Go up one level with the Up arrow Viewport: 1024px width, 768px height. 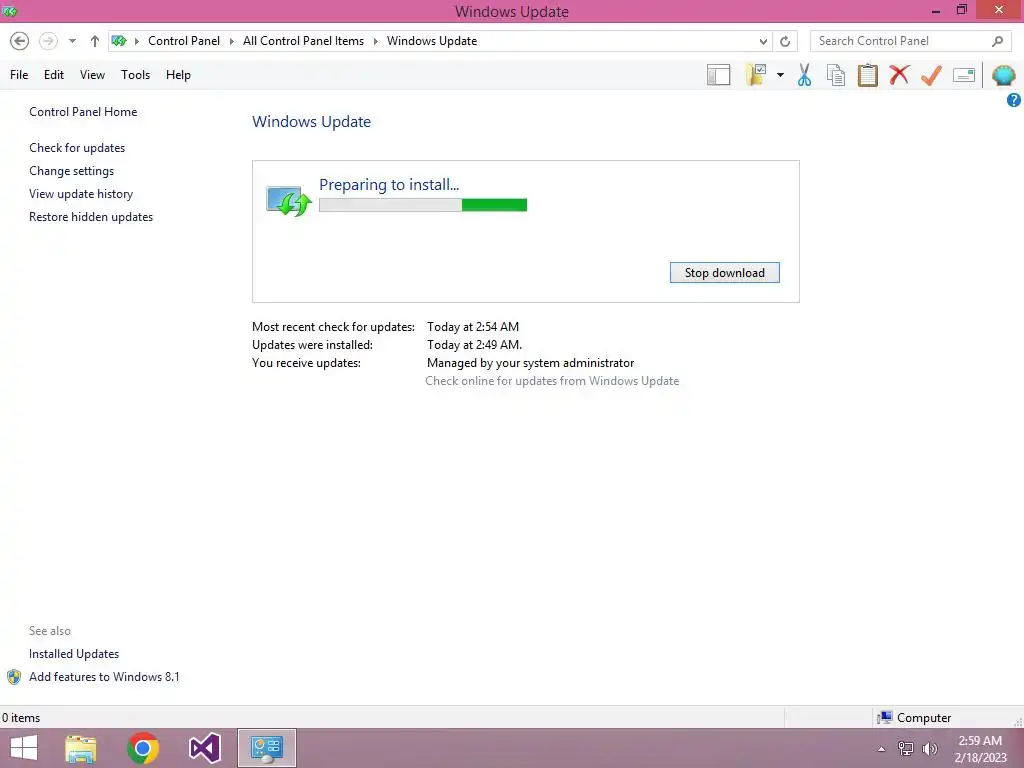click(95, 41)
